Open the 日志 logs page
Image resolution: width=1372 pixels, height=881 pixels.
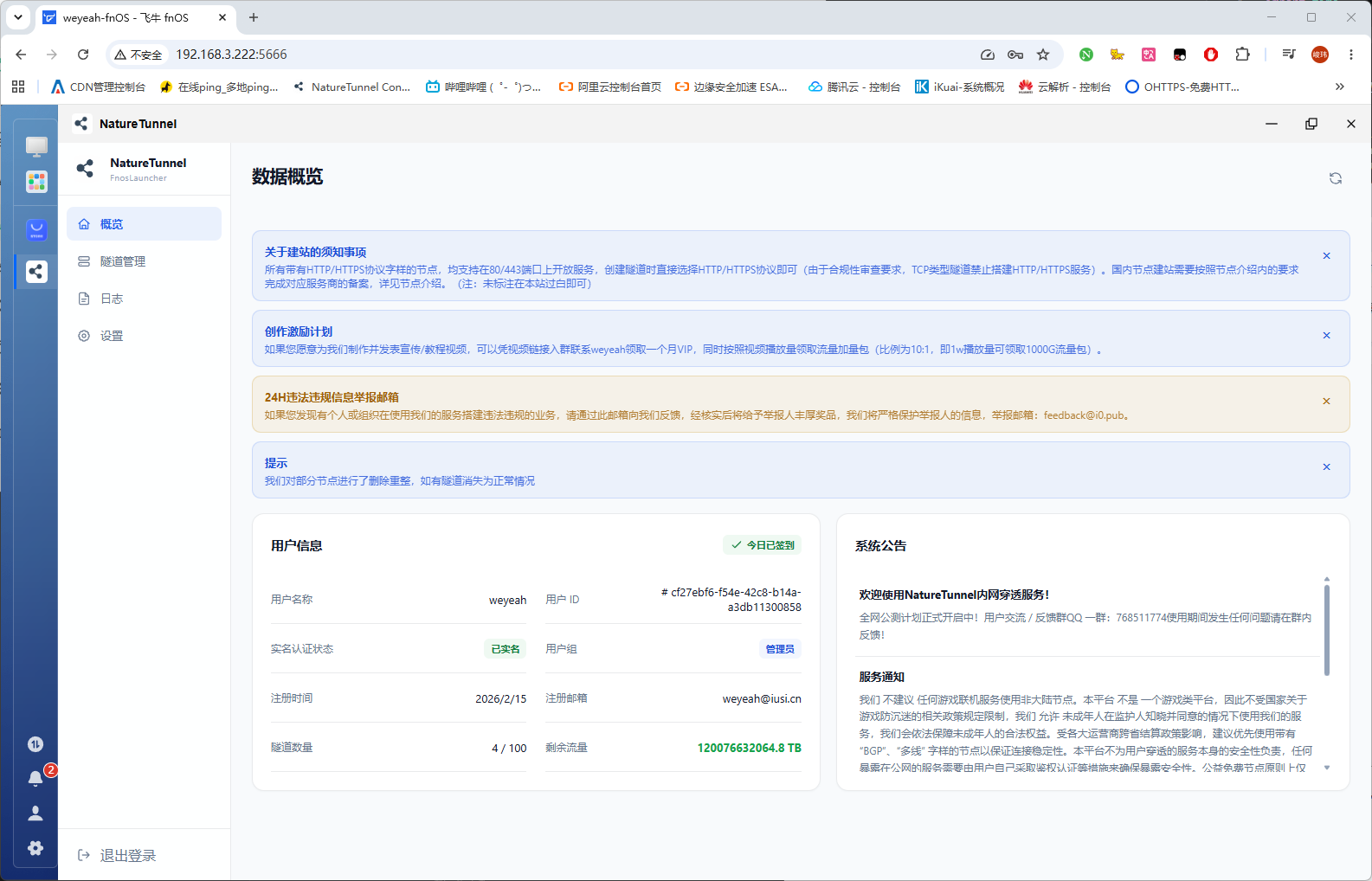144,299
